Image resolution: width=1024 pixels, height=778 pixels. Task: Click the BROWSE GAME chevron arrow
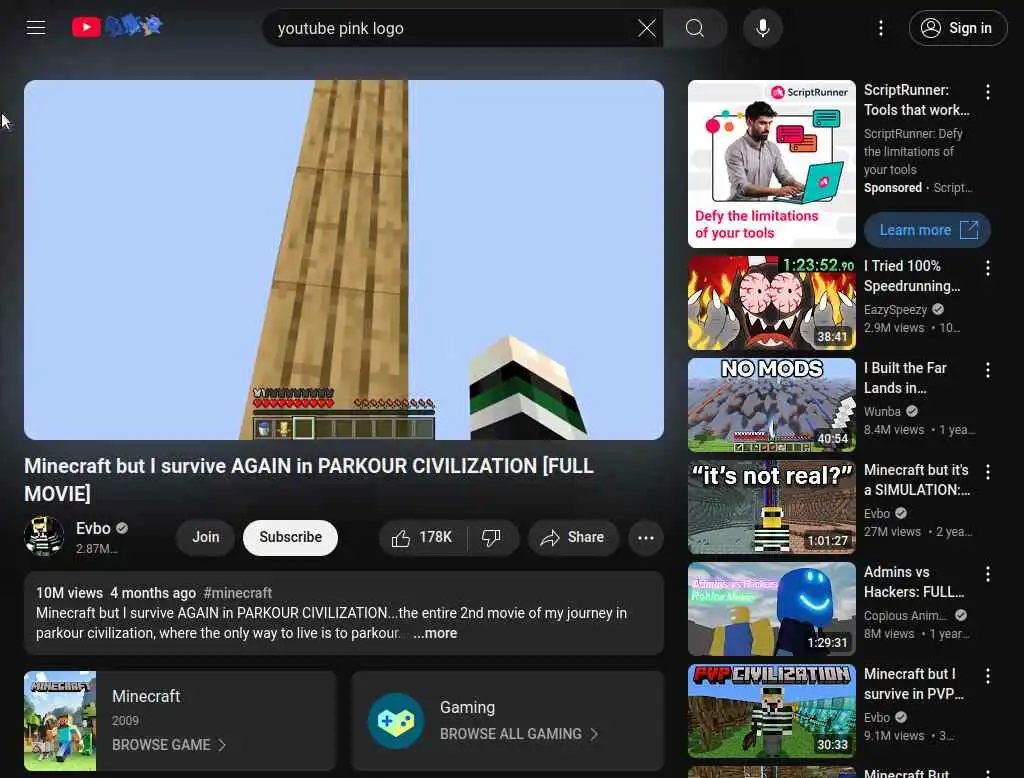[222, 745]
